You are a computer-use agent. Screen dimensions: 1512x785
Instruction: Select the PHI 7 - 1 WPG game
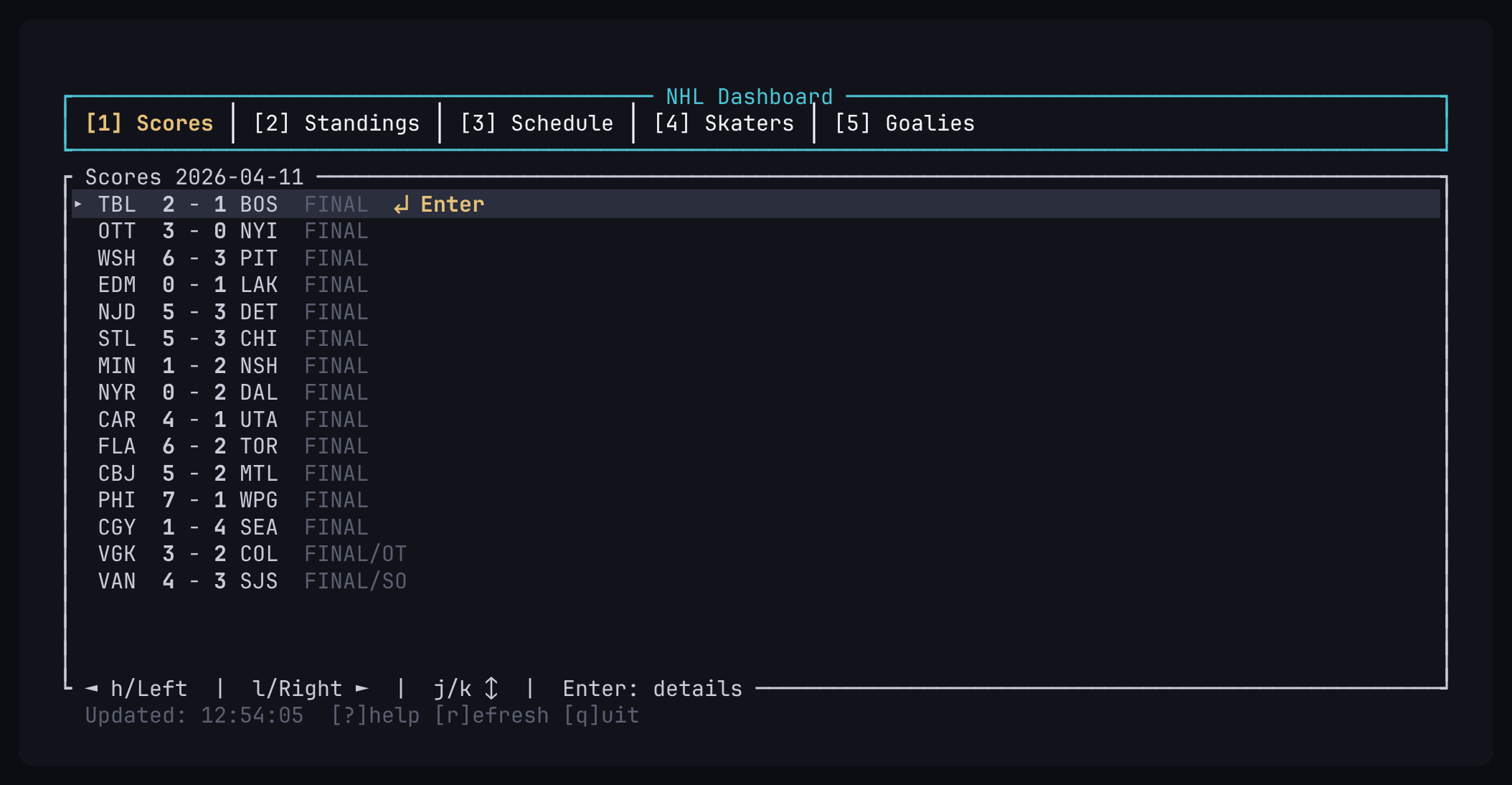(756, 500)
